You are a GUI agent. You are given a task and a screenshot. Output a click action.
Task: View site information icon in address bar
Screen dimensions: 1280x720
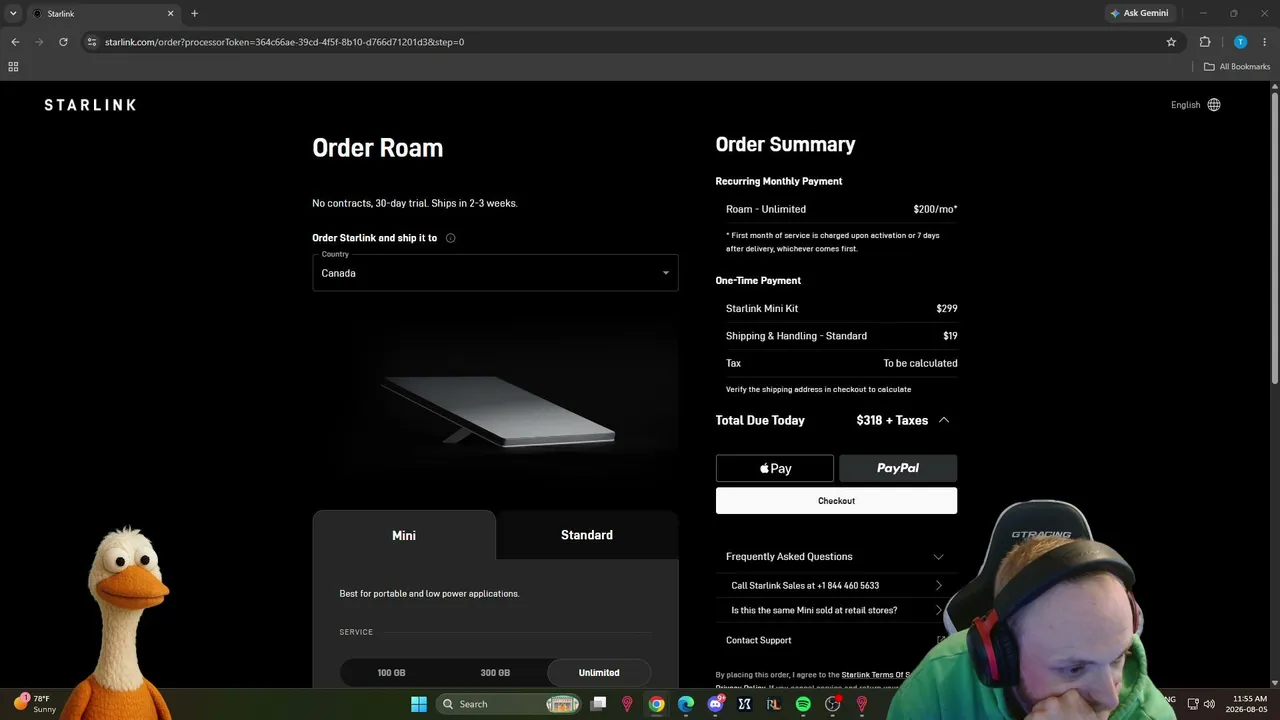[x=91, y=42]
